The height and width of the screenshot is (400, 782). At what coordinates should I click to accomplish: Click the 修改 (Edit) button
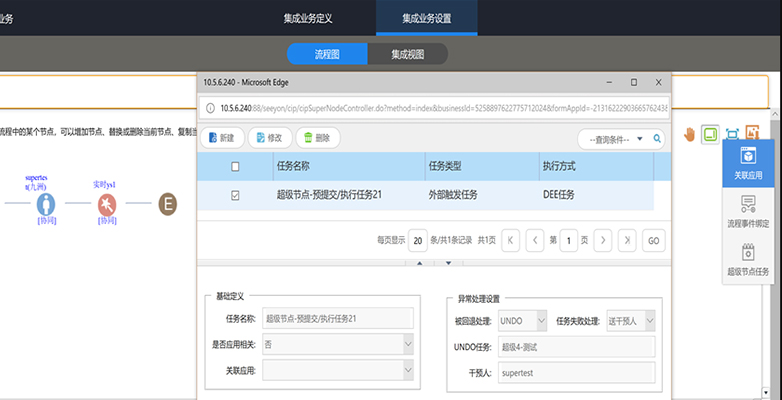(269, 138)
